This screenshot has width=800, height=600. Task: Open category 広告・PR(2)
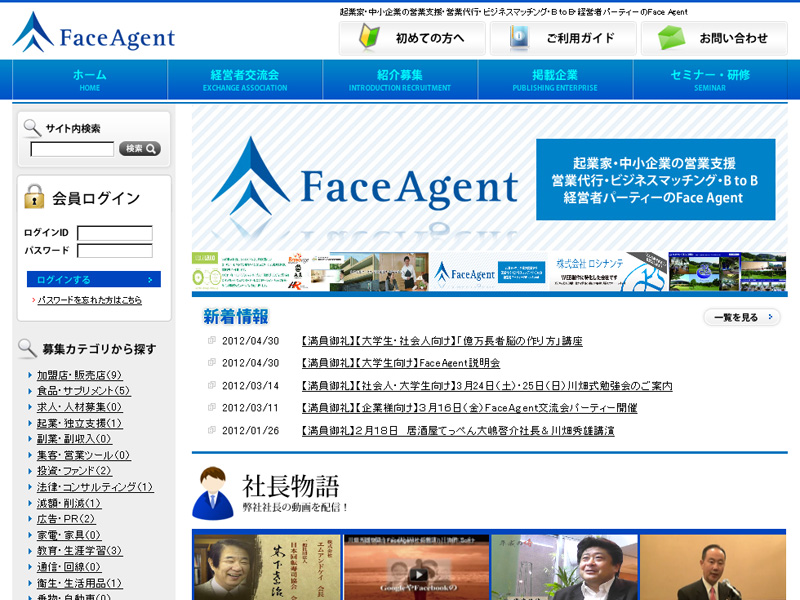[66, 519]
